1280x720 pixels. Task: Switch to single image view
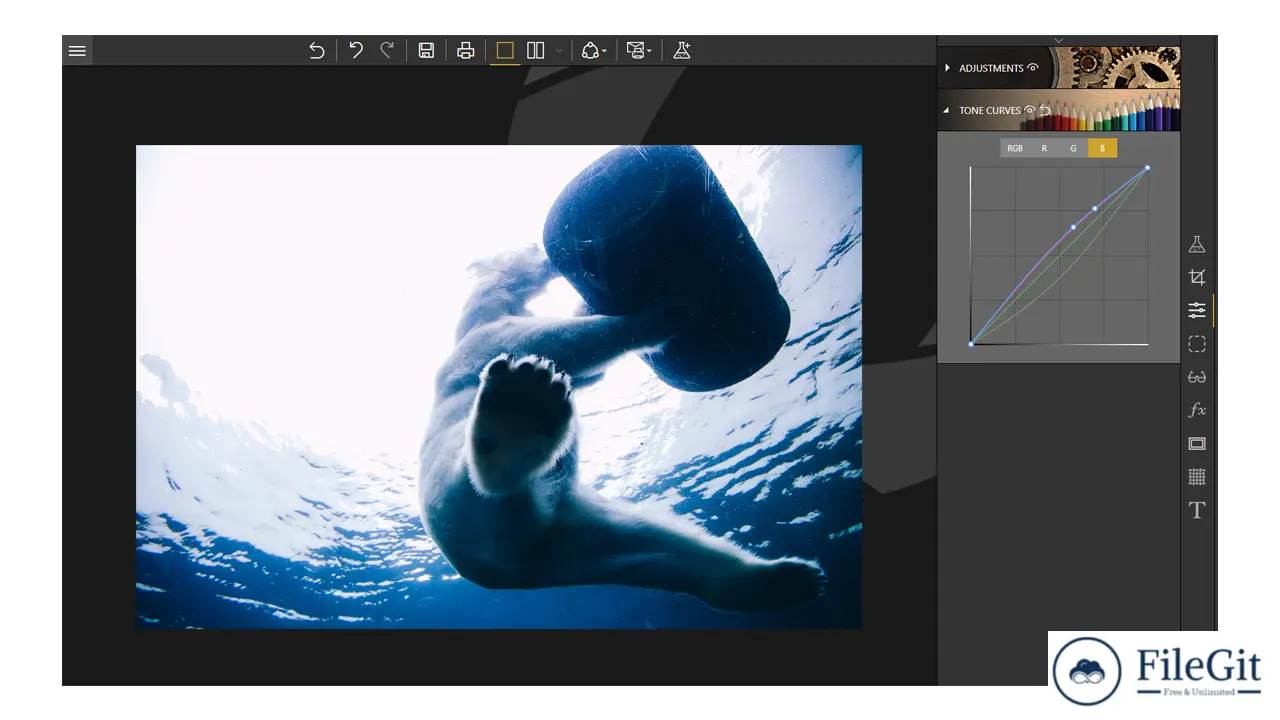coord(505,50)
